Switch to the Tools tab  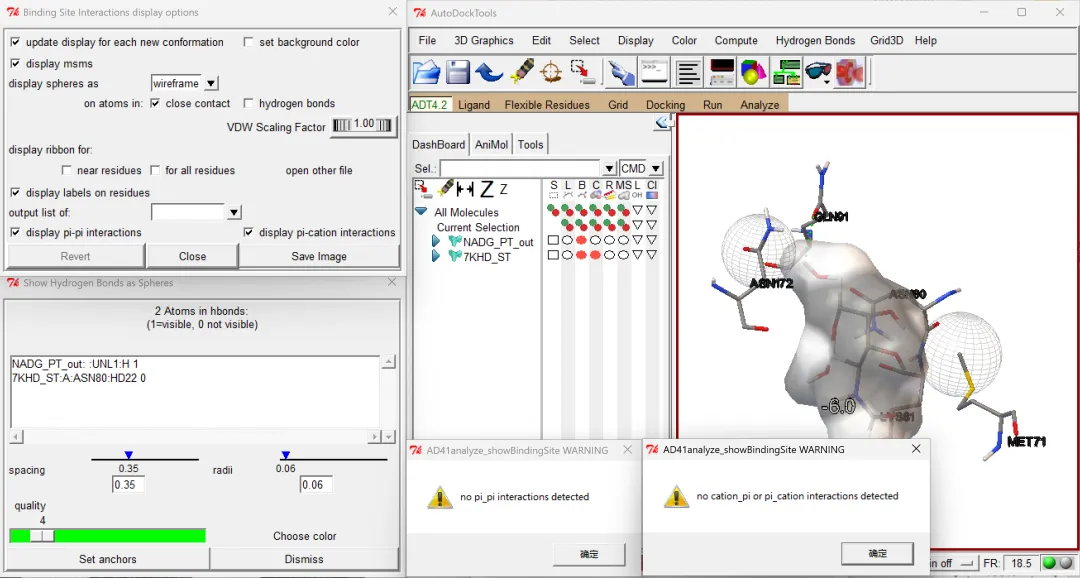coord(530,145)
